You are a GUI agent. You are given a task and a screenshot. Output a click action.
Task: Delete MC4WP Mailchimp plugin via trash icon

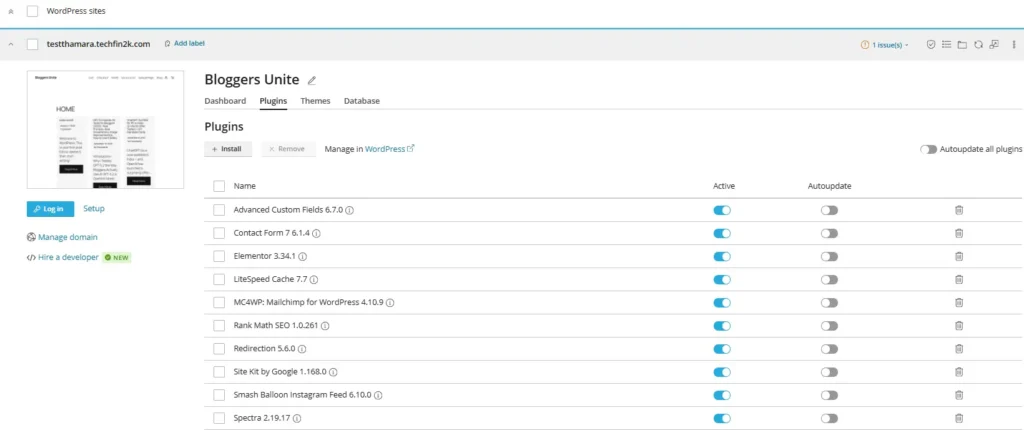coord(959,303)
